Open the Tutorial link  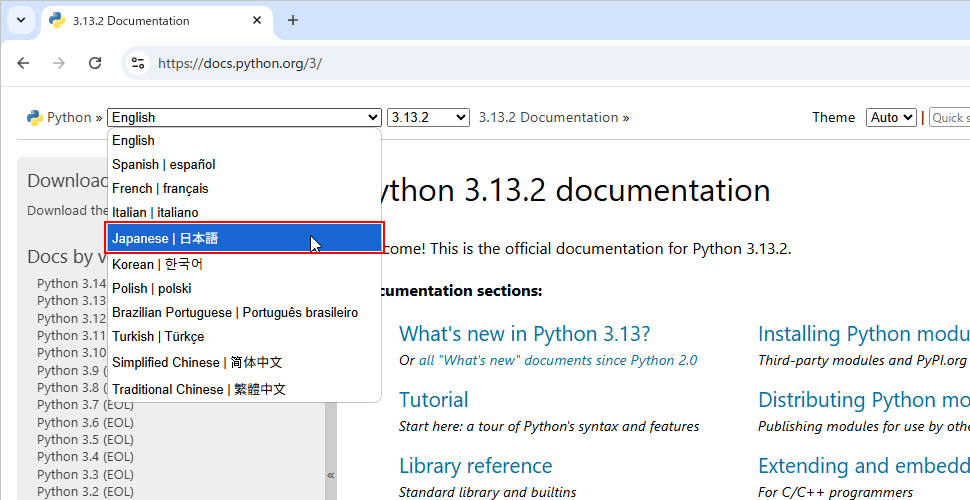434,400
